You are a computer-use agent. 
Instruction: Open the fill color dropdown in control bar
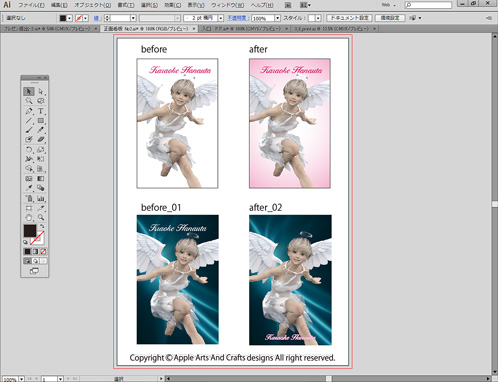click(x=70, y=18)
